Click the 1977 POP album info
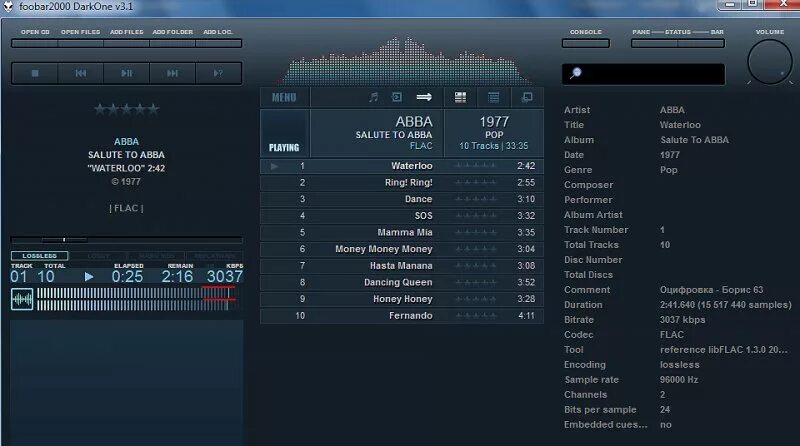Viewport: 800px width, 446px height. point(494,133)
